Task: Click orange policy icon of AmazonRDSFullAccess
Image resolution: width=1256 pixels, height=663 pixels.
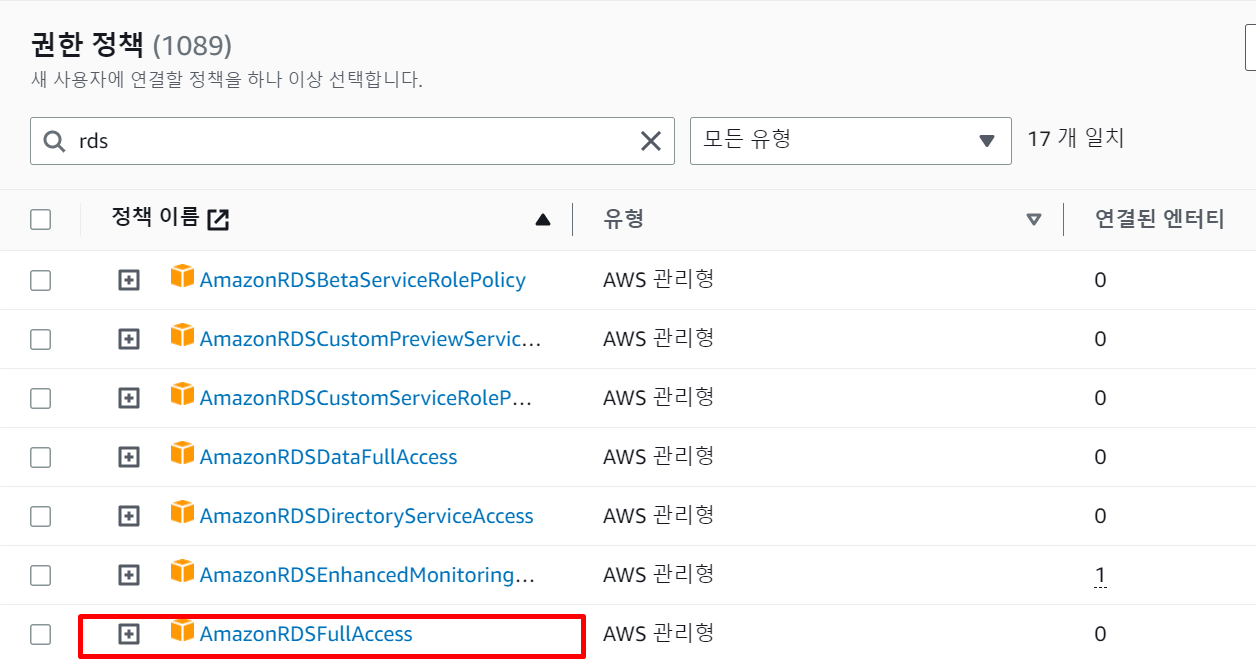Action: [182, 630]
